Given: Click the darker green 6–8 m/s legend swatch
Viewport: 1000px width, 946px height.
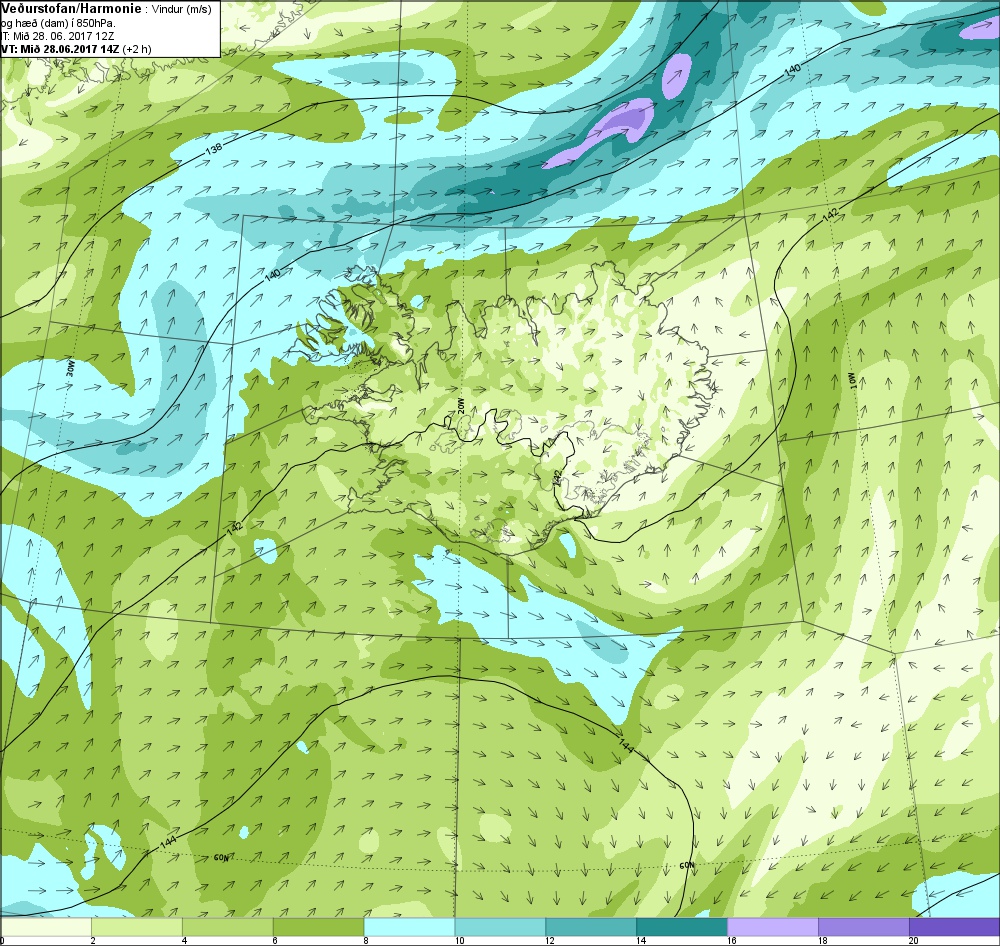Looking at the screenshot, I should [318, 926].
